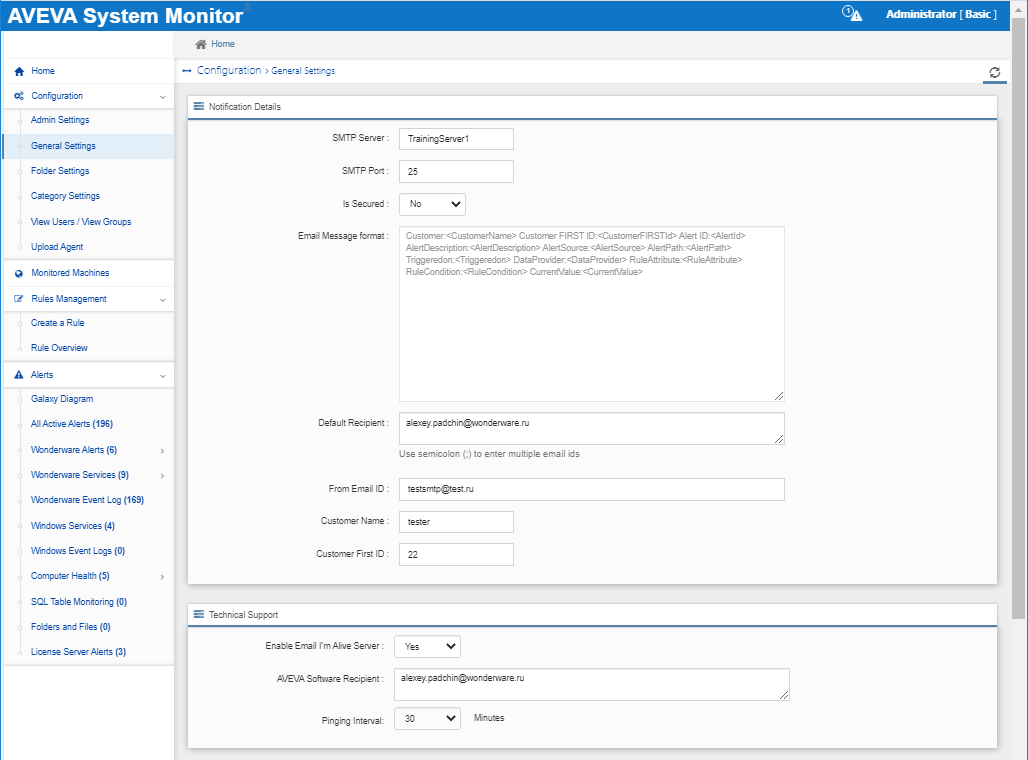Click the Monitored Machines globe icon
This screenshot has height=760, width=1028.
pos(19,273)
